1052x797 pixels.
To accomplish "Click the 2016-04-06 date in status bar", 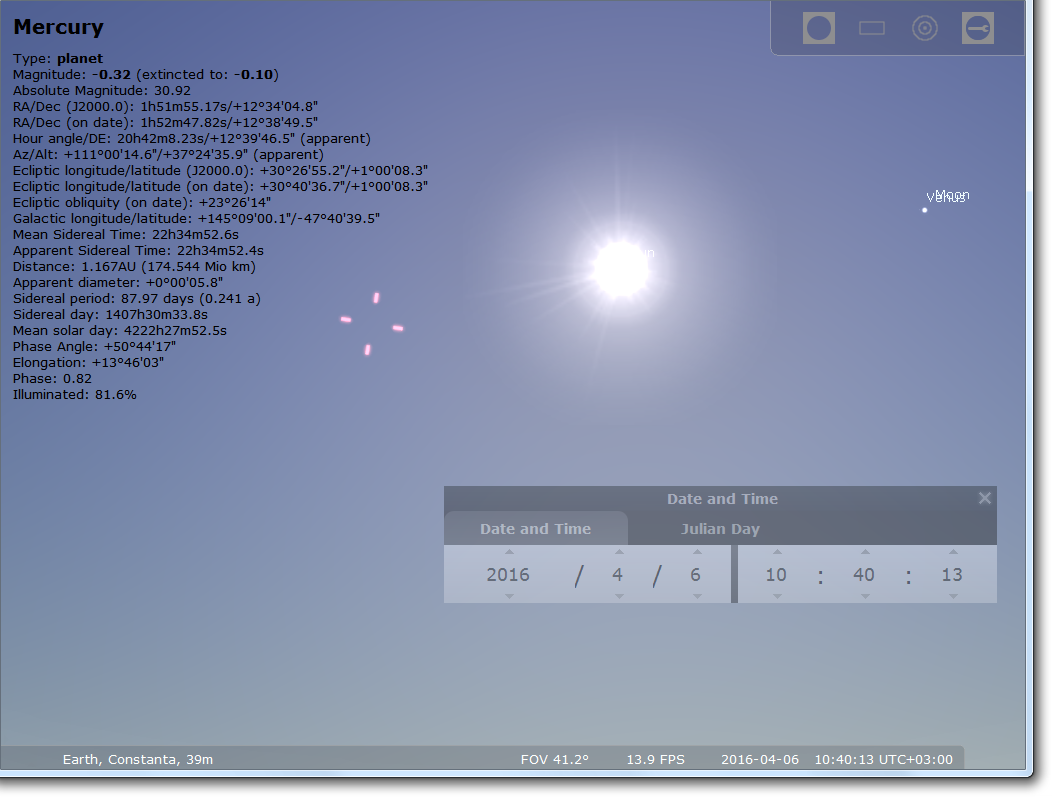I will (x=760, y=759).
